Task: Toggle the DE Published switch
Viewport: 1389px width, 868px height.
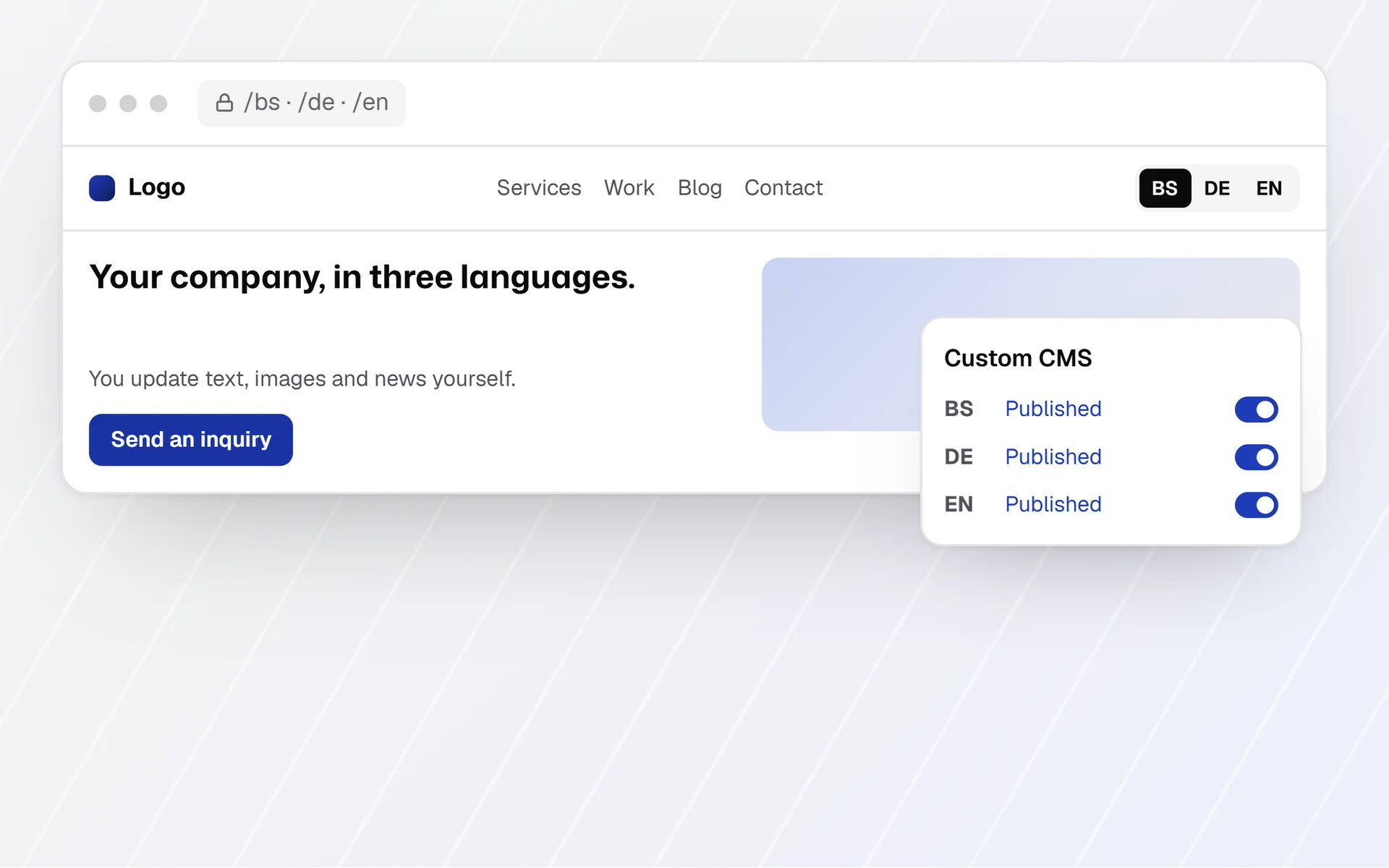Action: click(x=1256, y=457)
